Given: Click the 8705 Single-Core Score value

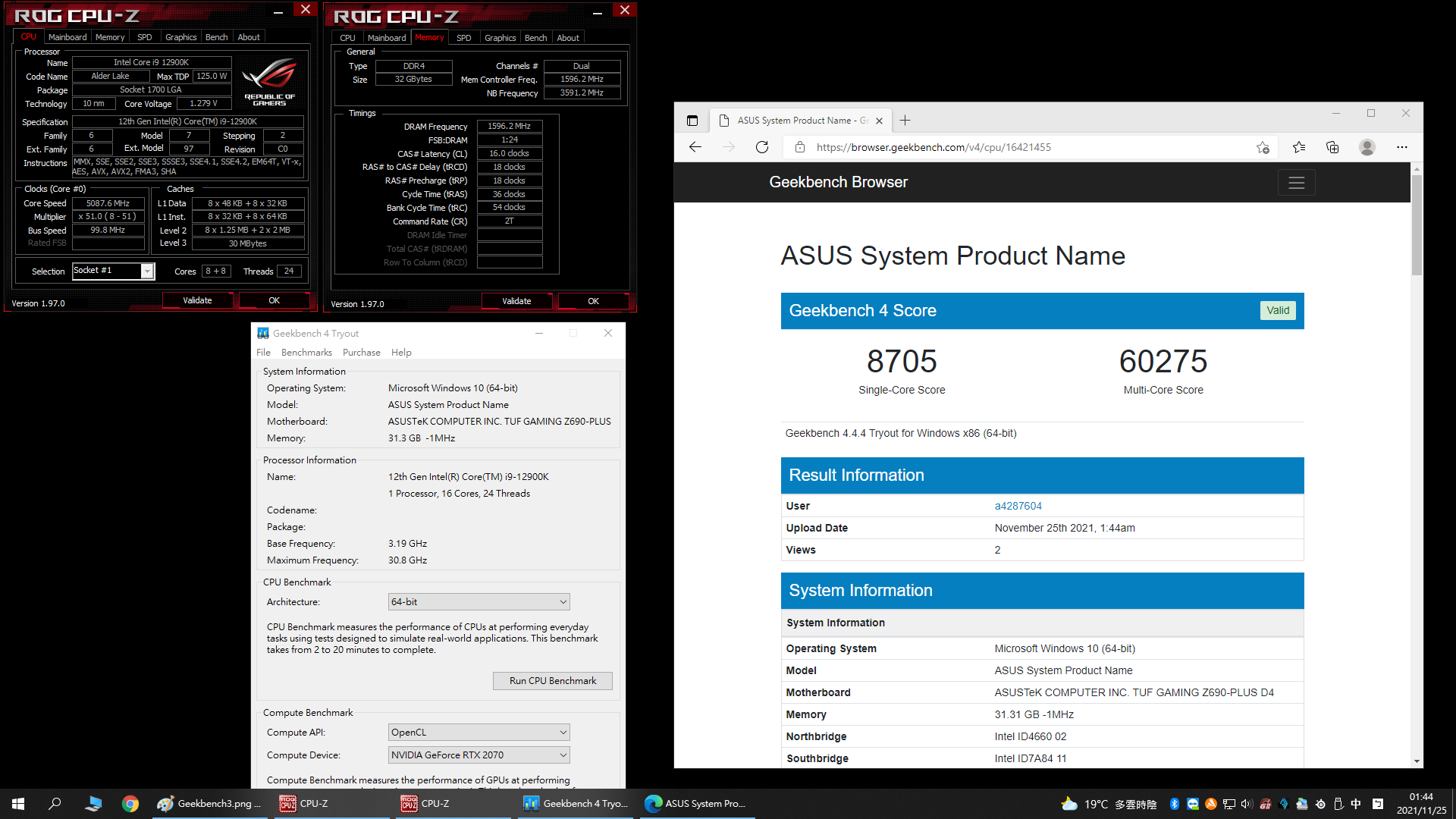Looking at the screenshot, I should pos(902,361).
